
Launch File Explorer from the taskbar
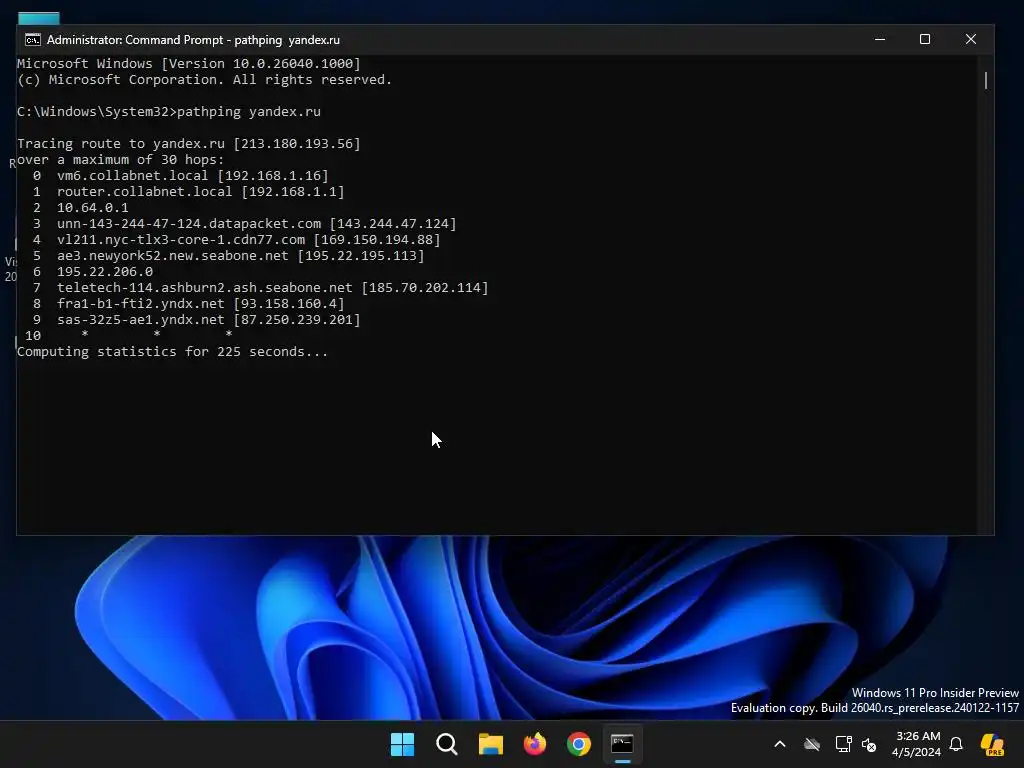(490, 744)
